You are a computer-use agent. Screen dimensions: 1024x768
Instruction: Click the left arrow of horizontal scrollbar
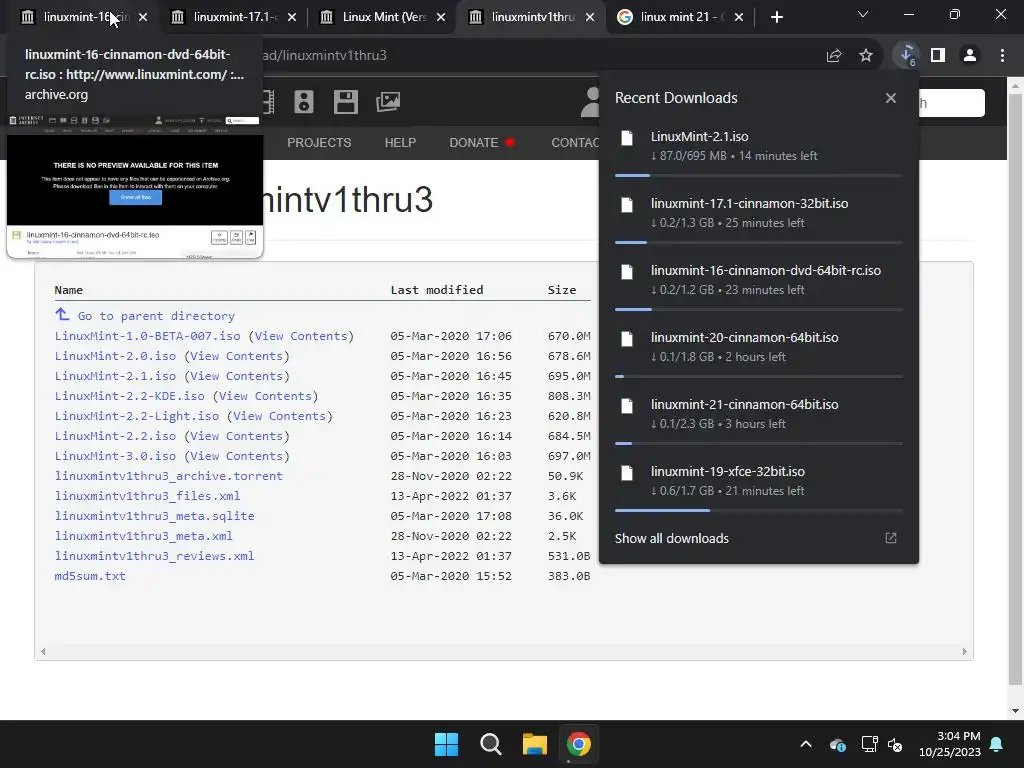coord(43,652)
